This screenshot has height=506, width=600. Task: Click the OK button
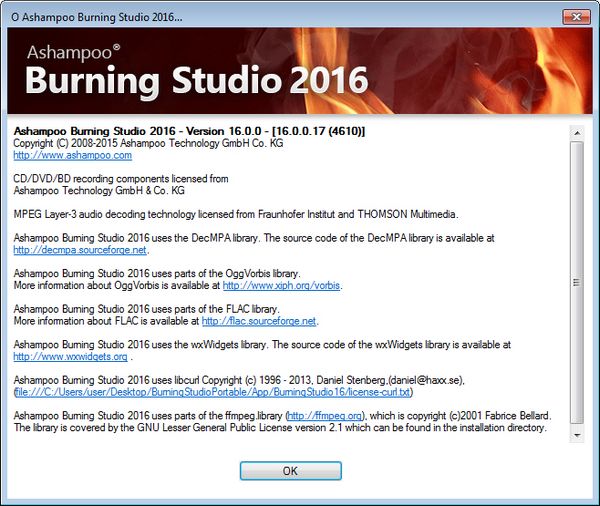(290, 470)
